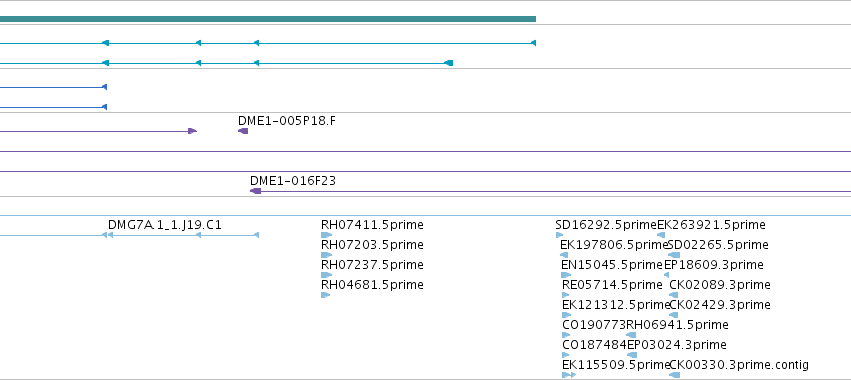Select the EK263921.5prime feature label
The image size is (851, 380).
[x=712, y=225]
